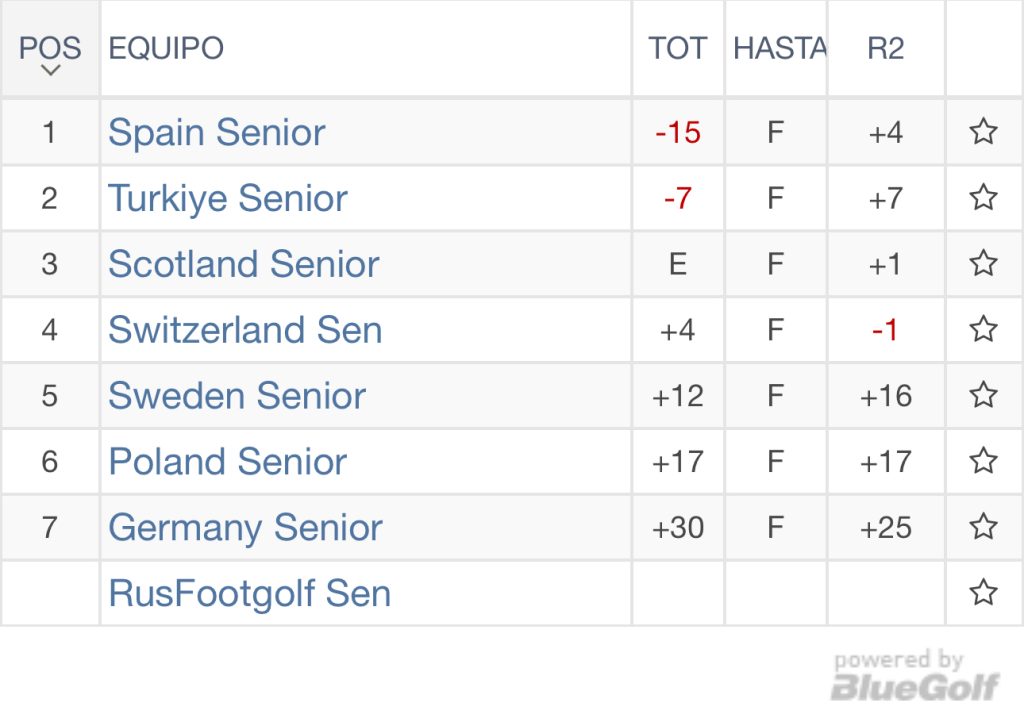This screenshot has height=718, width=1024.
Task: Star the Sweden Senior row
Action: 983,395
